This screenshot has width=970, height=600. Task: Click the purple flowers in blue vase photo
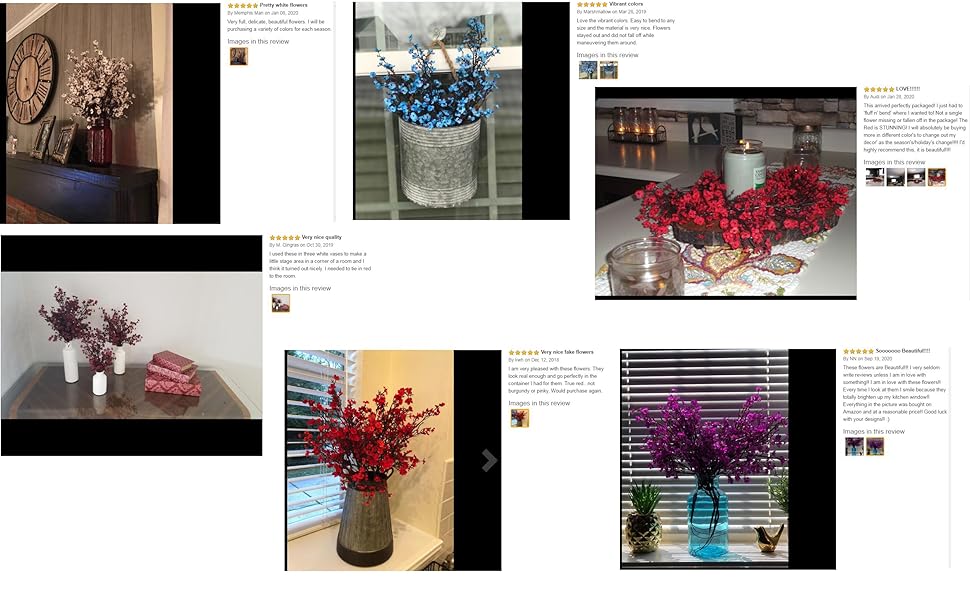coord(705,458)
